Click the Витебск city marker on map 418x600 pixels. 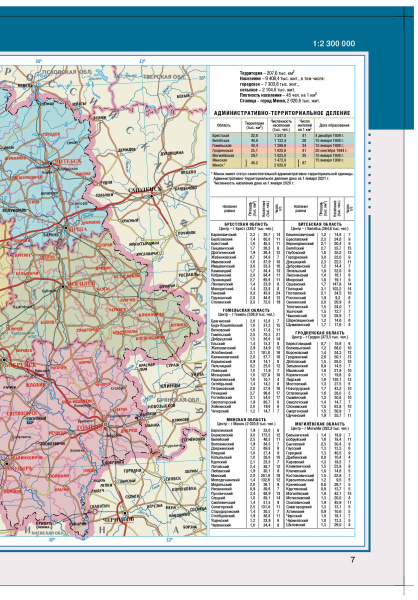pyautogui.click(x=51, y=164)
